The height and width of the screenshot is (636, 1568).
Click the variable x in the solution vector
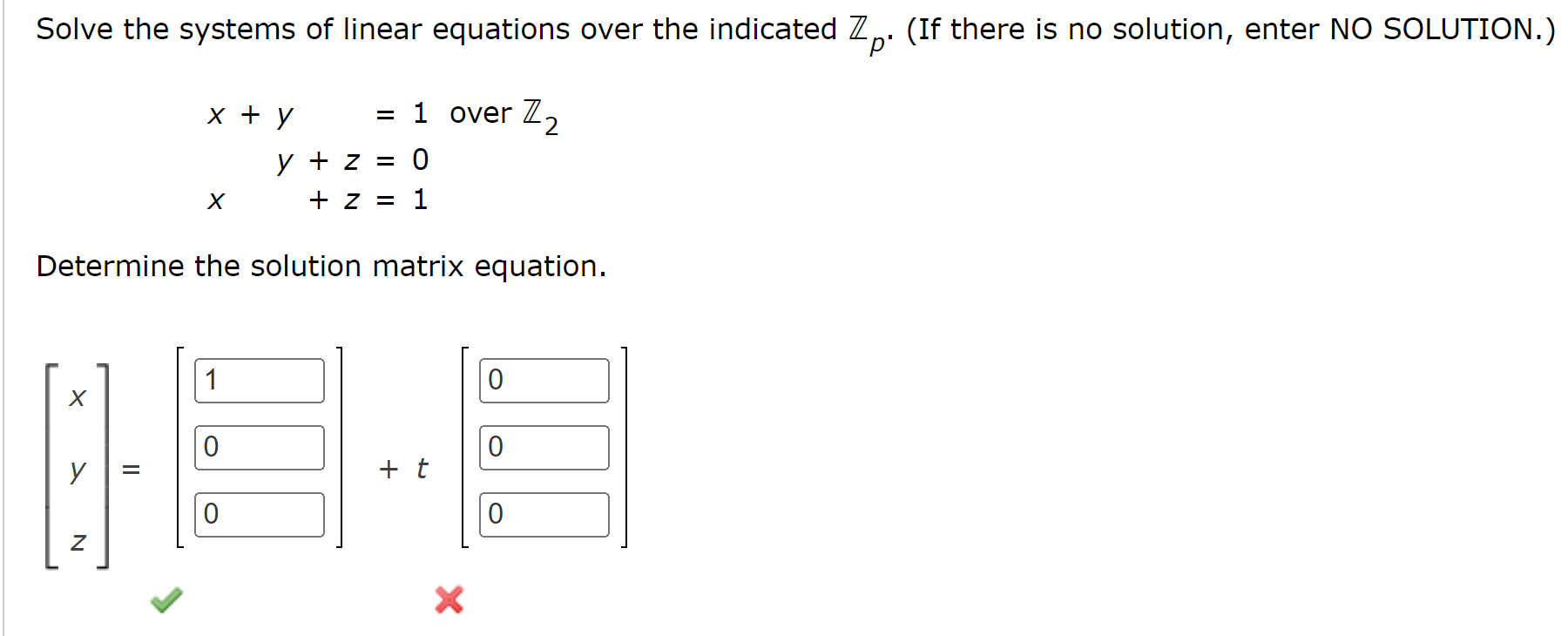pyautogui.click(x=77, y=397)
